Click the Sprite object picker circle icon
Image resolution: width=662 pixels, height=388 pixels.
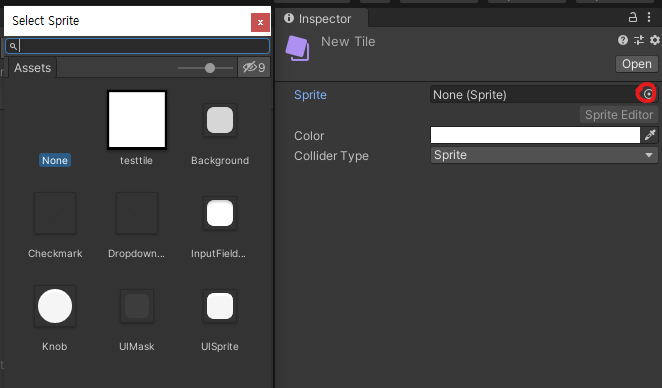[648, 94]
